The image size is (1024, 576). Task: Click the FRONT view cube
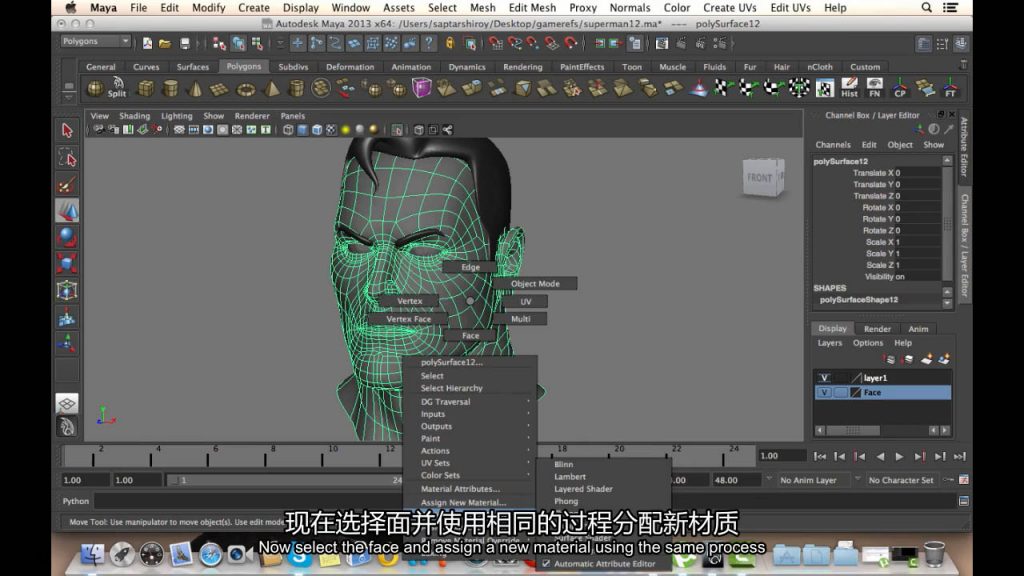click(x=763, y=177)
